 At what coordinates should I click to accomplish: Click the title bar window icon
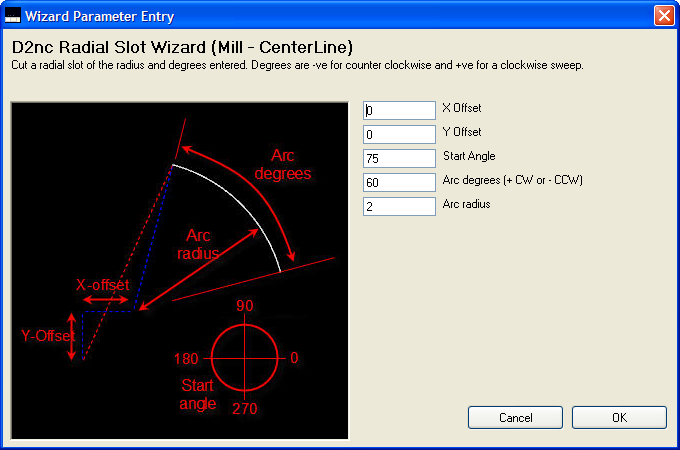click(x=13, y=16)
